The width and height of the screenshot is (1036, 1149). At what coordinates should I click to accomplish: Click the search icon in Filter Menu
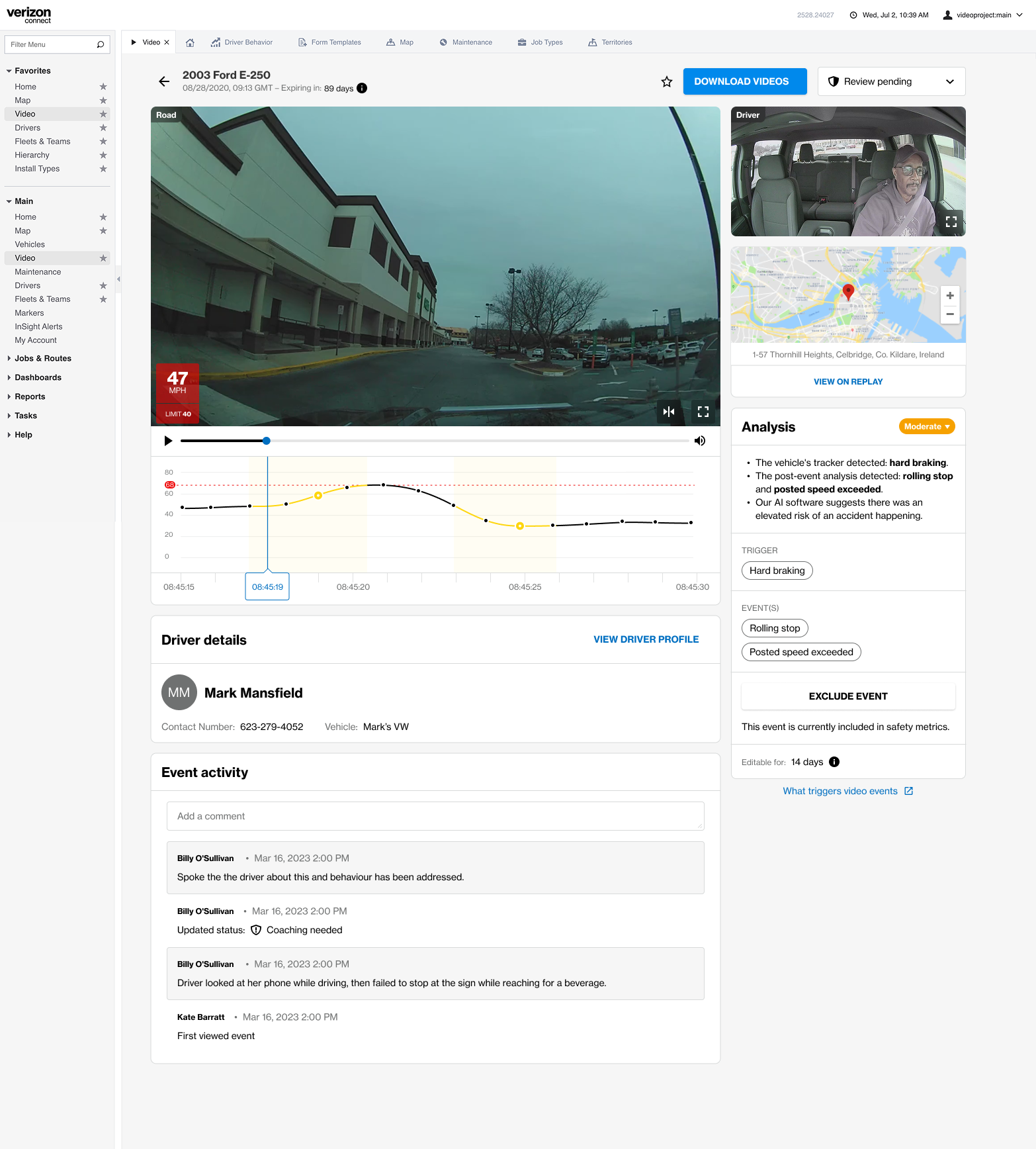pos(101,44)
